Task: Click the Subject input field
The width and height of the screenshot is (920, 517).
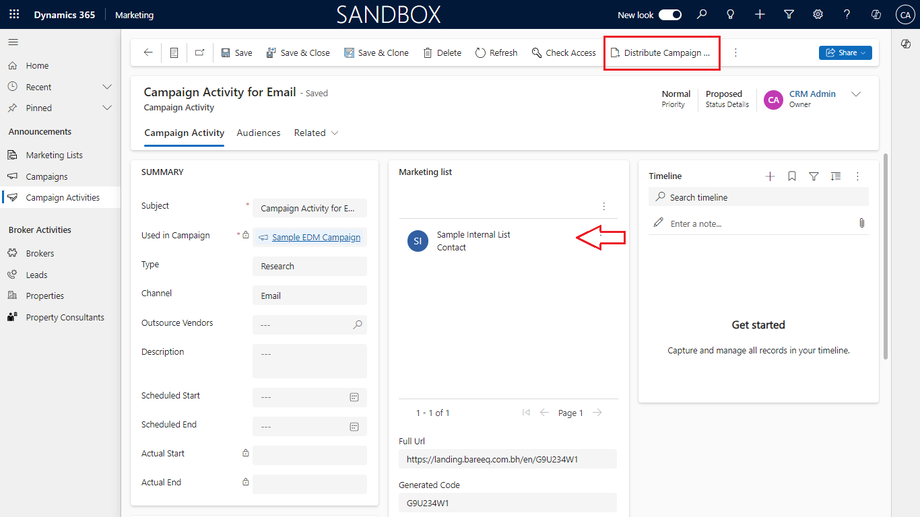Action: [310, 208]
